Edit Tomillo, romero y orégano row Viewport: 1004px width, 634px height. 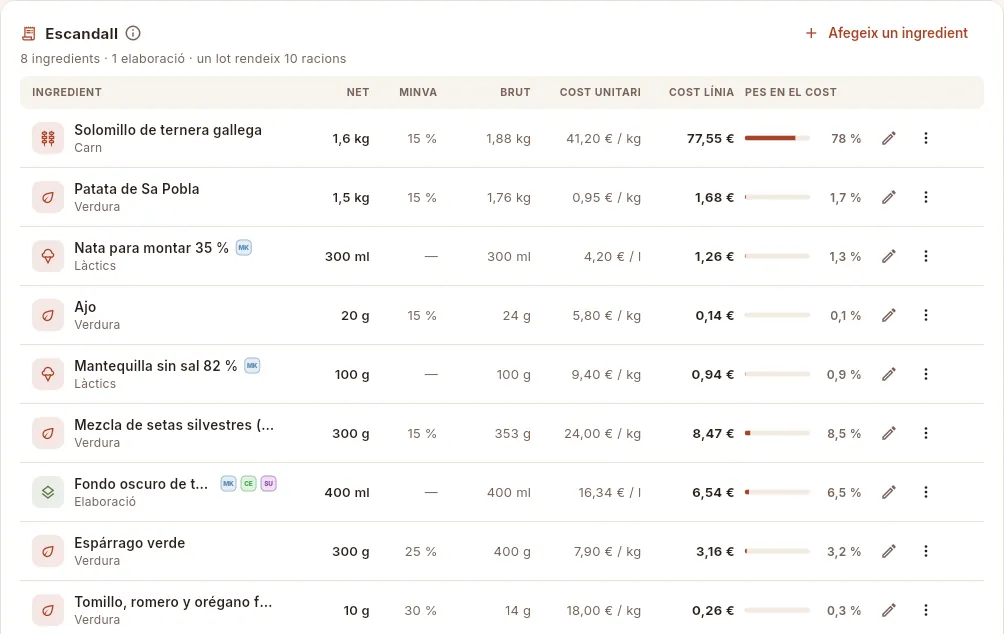point(889,610)
